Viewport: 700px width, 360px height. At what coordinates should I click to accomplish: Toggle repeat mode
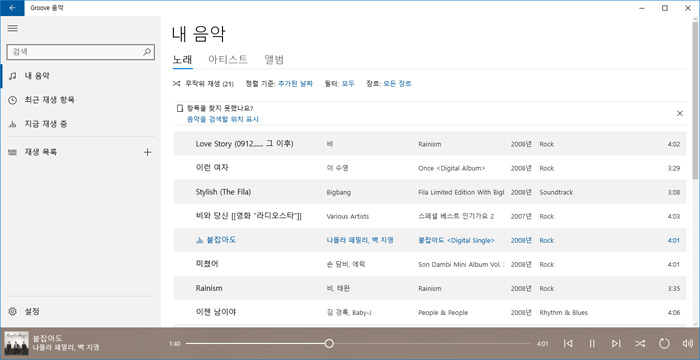coord(664,343)
